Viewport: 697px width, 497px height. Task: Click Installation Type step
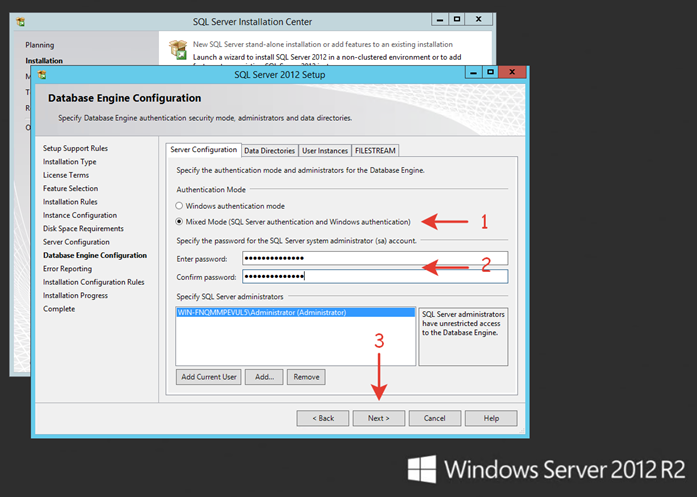(x=69, y=161)
